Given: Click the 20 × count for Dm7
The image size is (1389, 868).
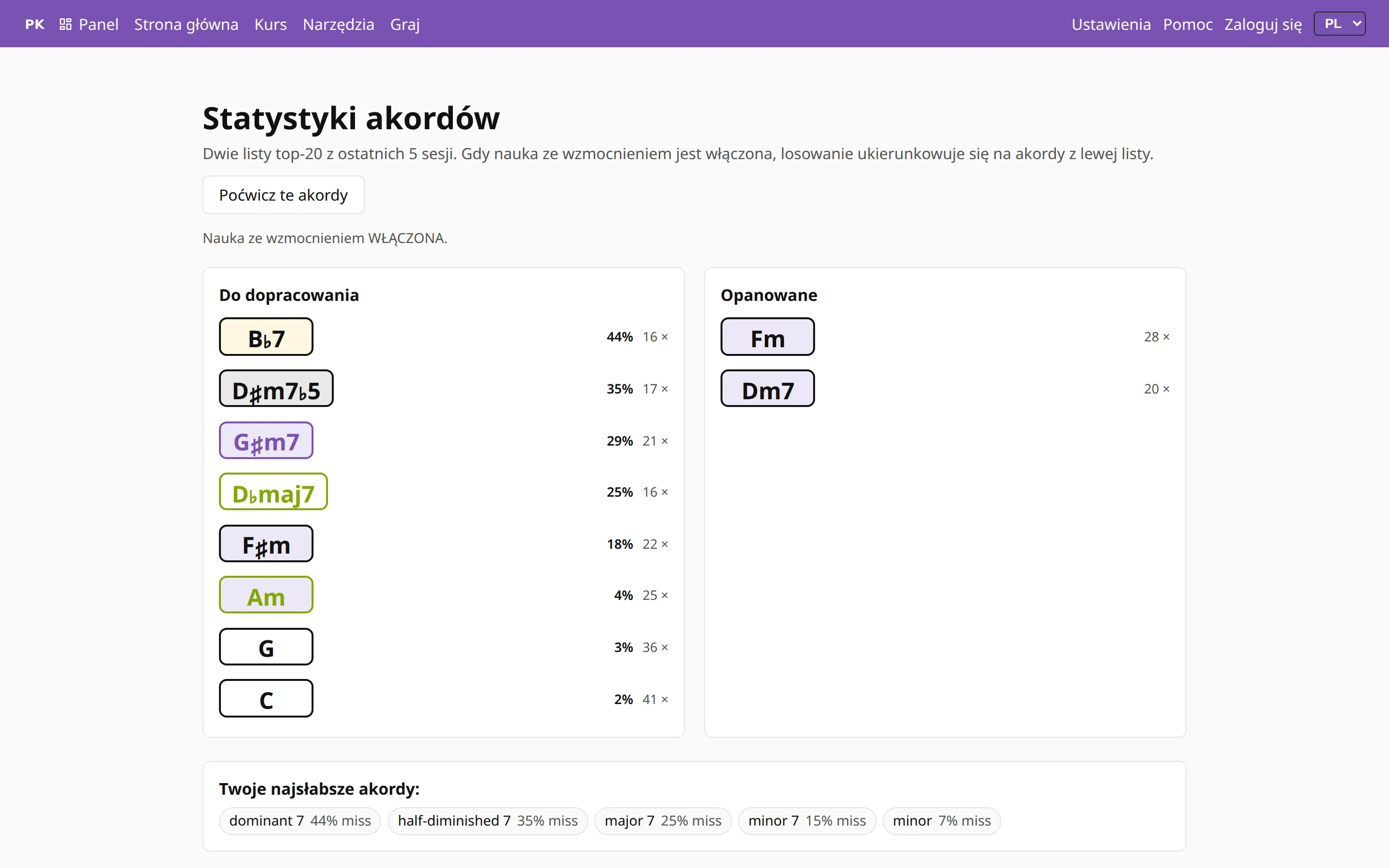Looking at the screenshot, I should point(1157,389).
